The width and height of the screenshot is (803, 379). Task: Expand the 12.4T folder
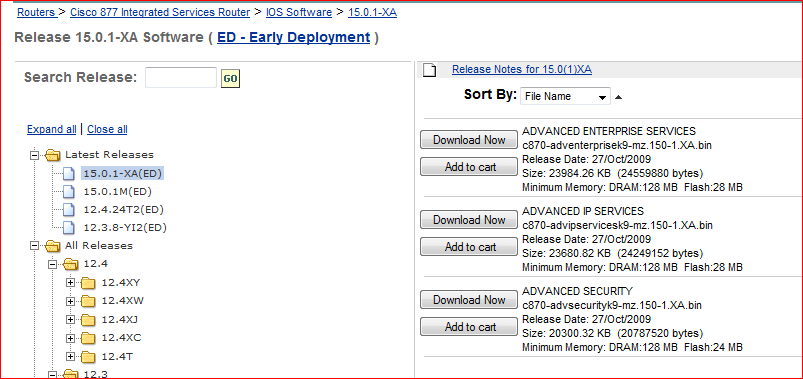tap(71, 356)
